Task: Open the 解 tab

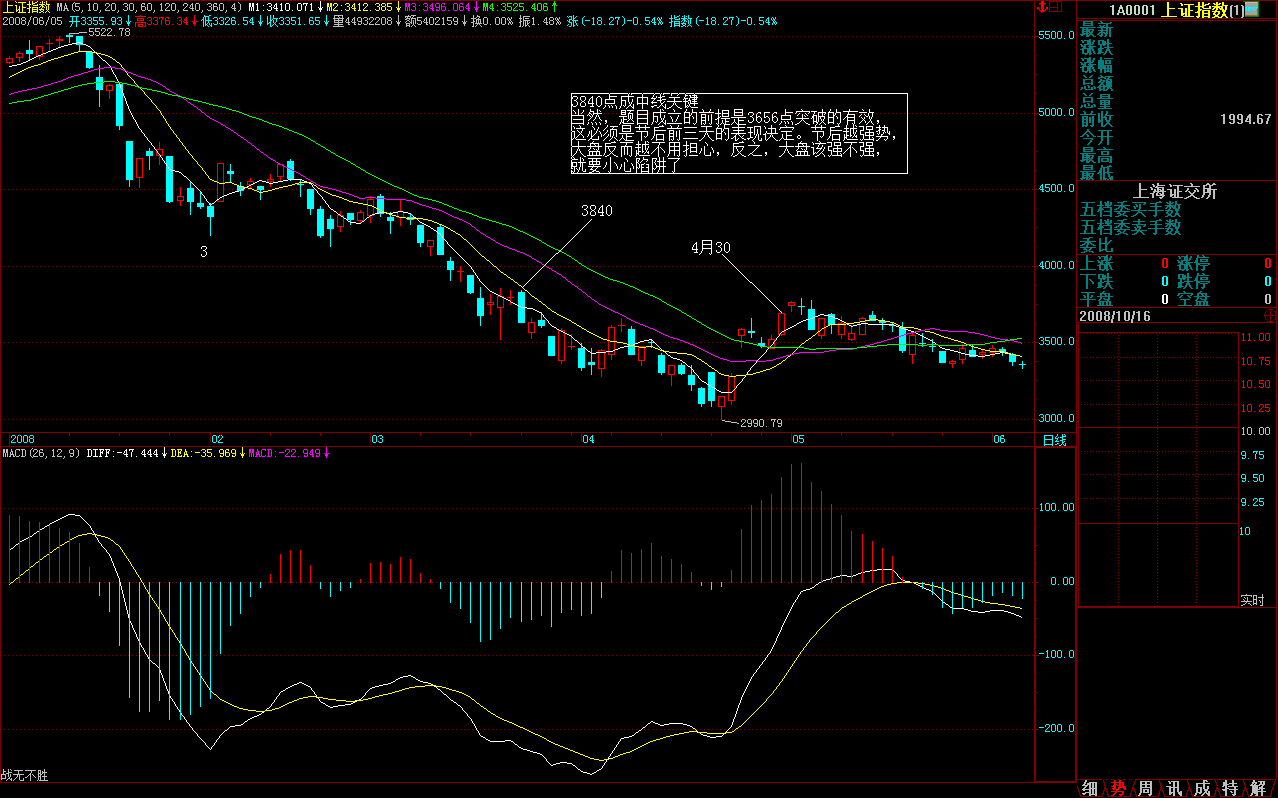Action: 1258,788
